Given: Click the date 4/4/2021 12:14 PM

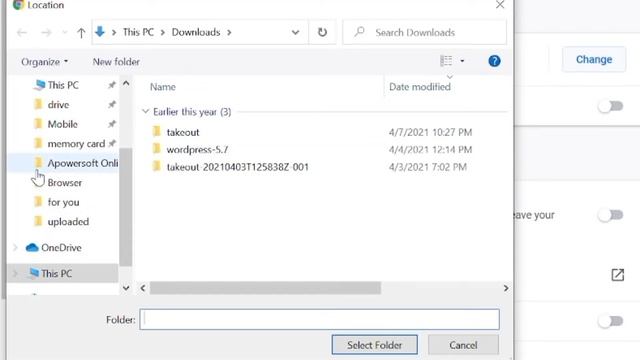Looking at the screenshot, I should [x=430, y=149].
